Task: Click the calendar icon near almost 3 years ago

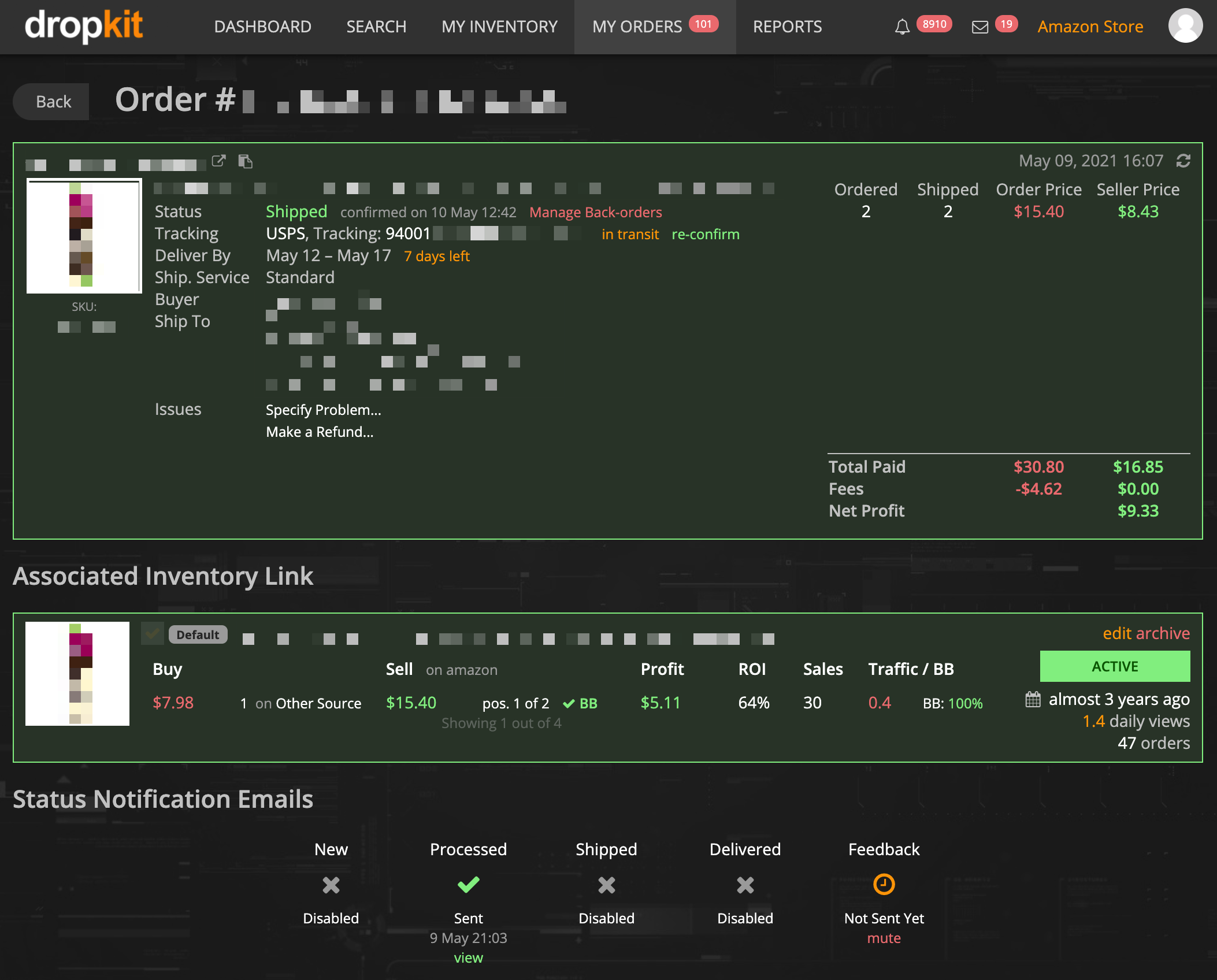Action: pos(1033,700)
